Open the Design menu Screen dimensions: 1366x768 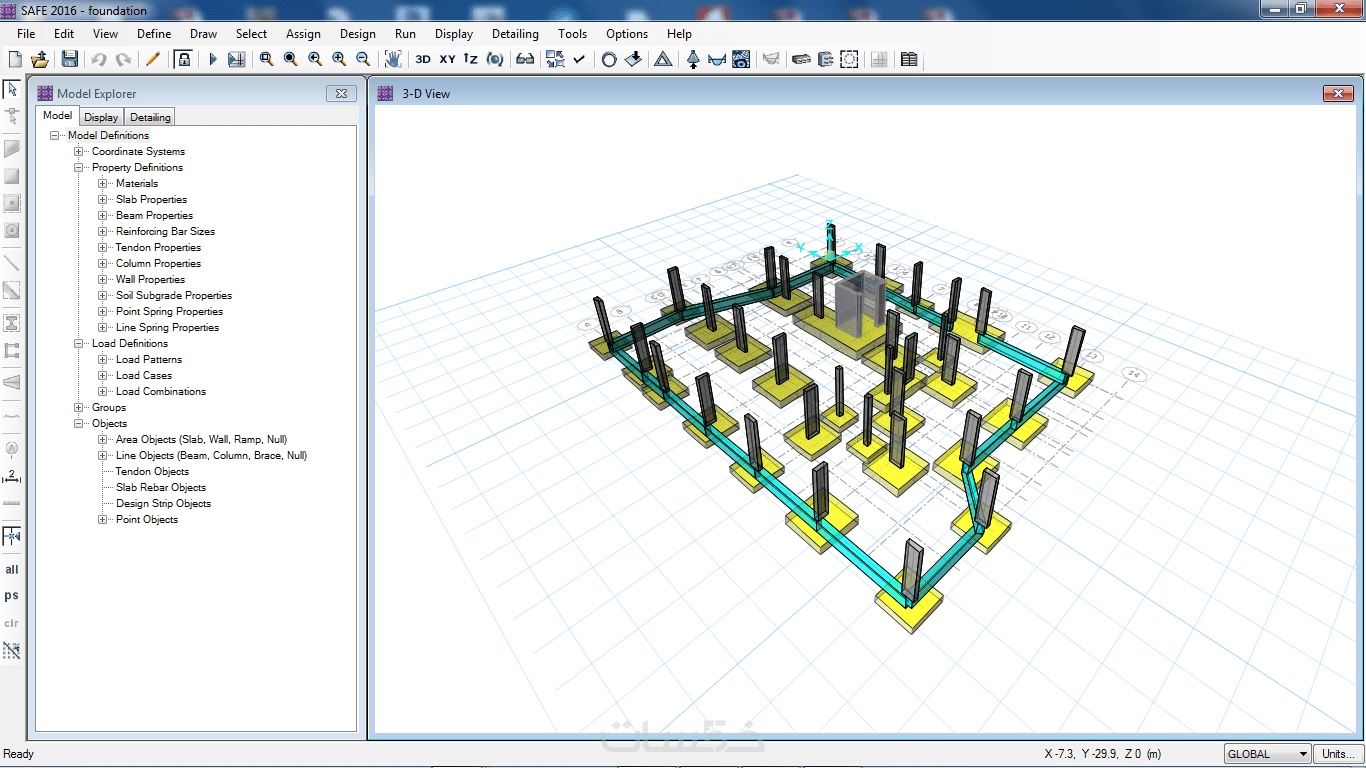[x=357, y=34]
